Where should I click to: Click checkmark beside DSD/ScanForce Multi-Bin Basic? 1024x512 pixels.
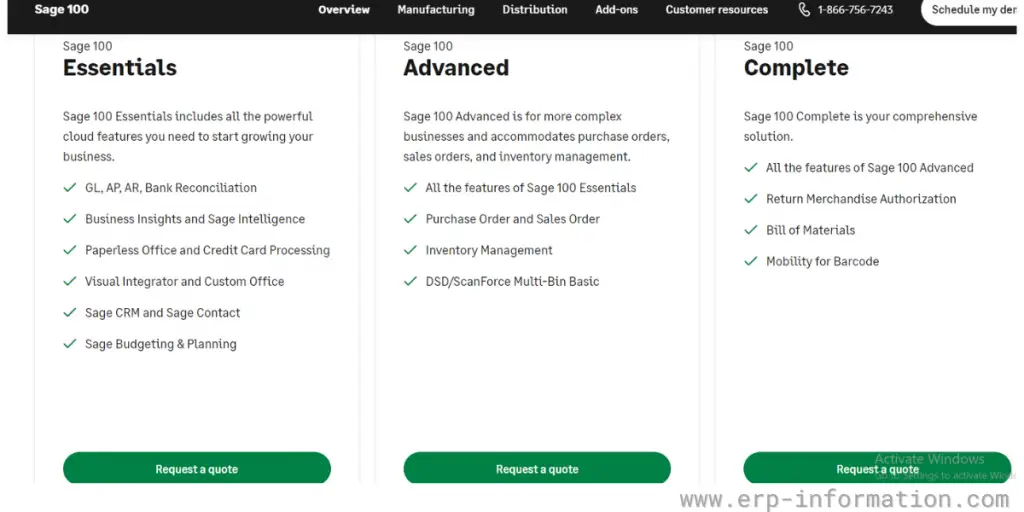point(410,281)
